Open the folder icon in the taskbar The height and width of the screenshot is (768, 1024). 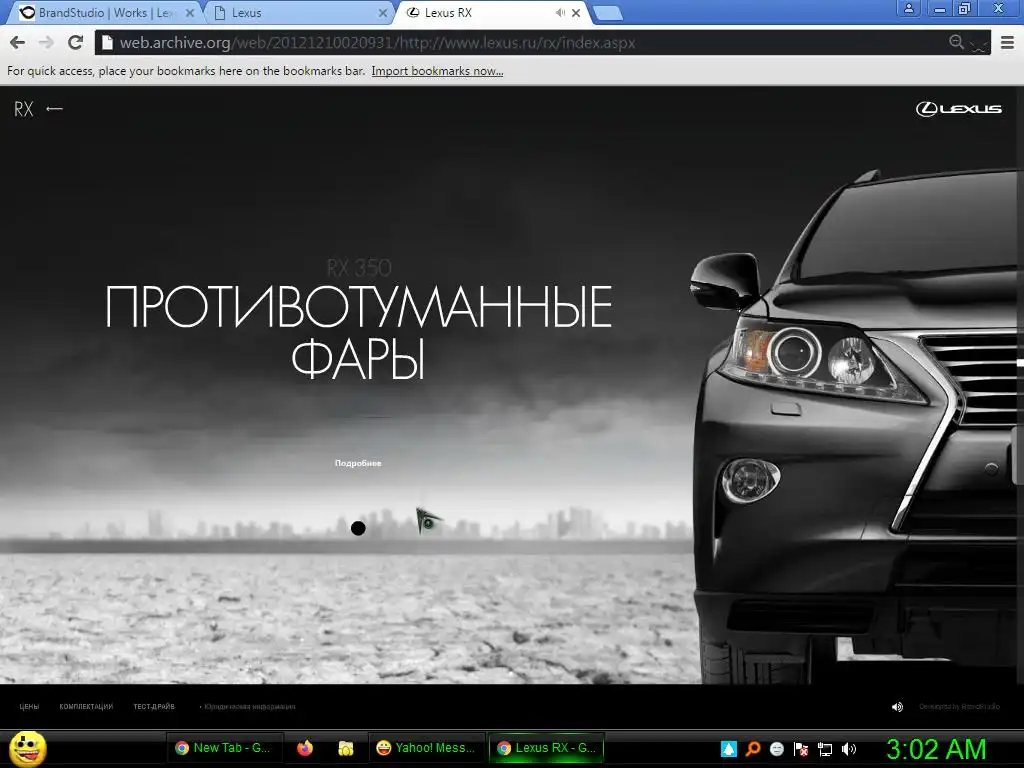(x=345, y=748)
